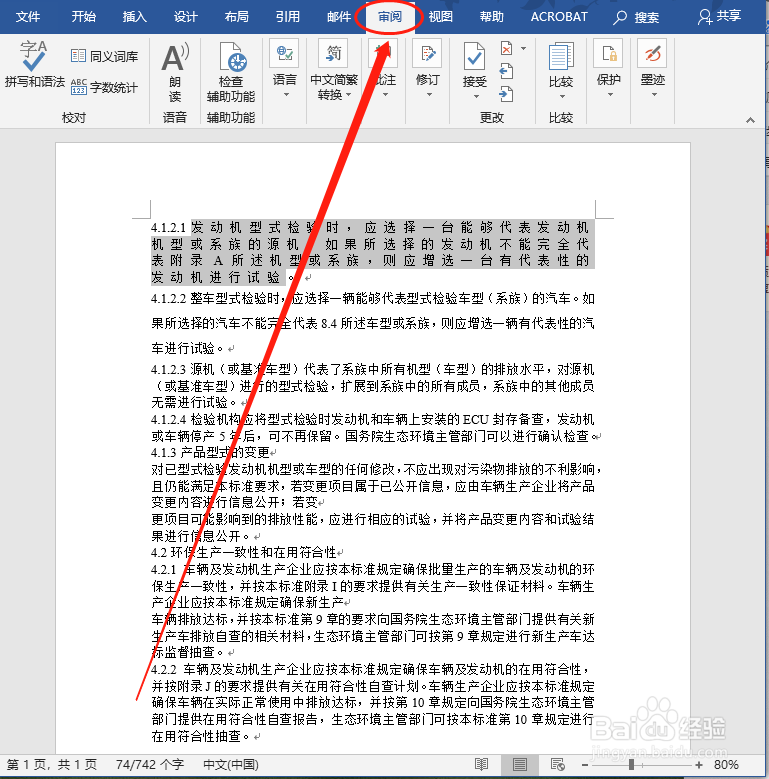The width and height of the screenshot is (769, 779).
Task: Switch to print layout view icon
Action: tap(520, 765)
